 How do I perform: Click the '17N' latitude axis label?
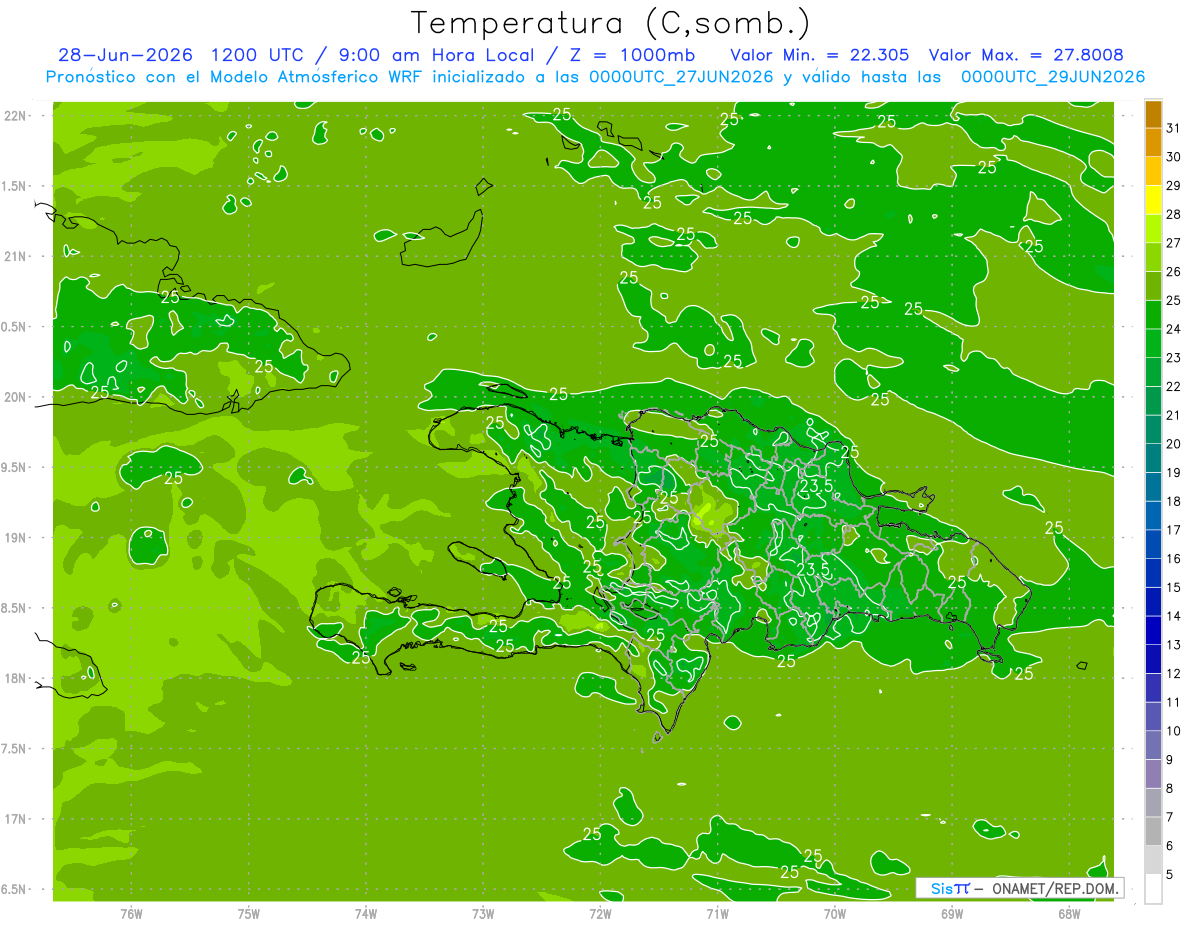[15, 819]
